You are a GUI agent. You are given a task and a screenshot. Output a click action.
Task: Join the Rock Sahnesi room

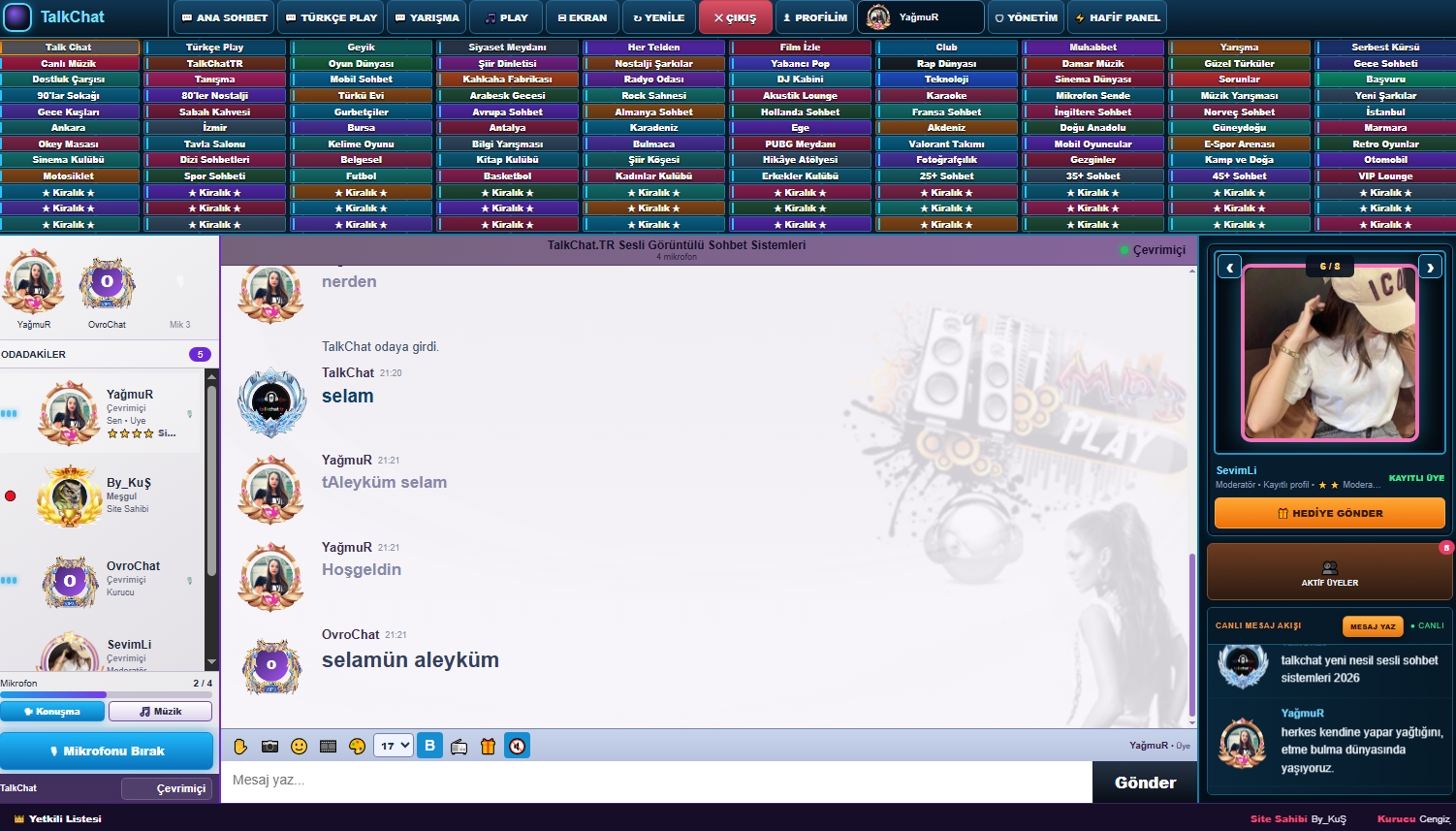coord(654,95)
